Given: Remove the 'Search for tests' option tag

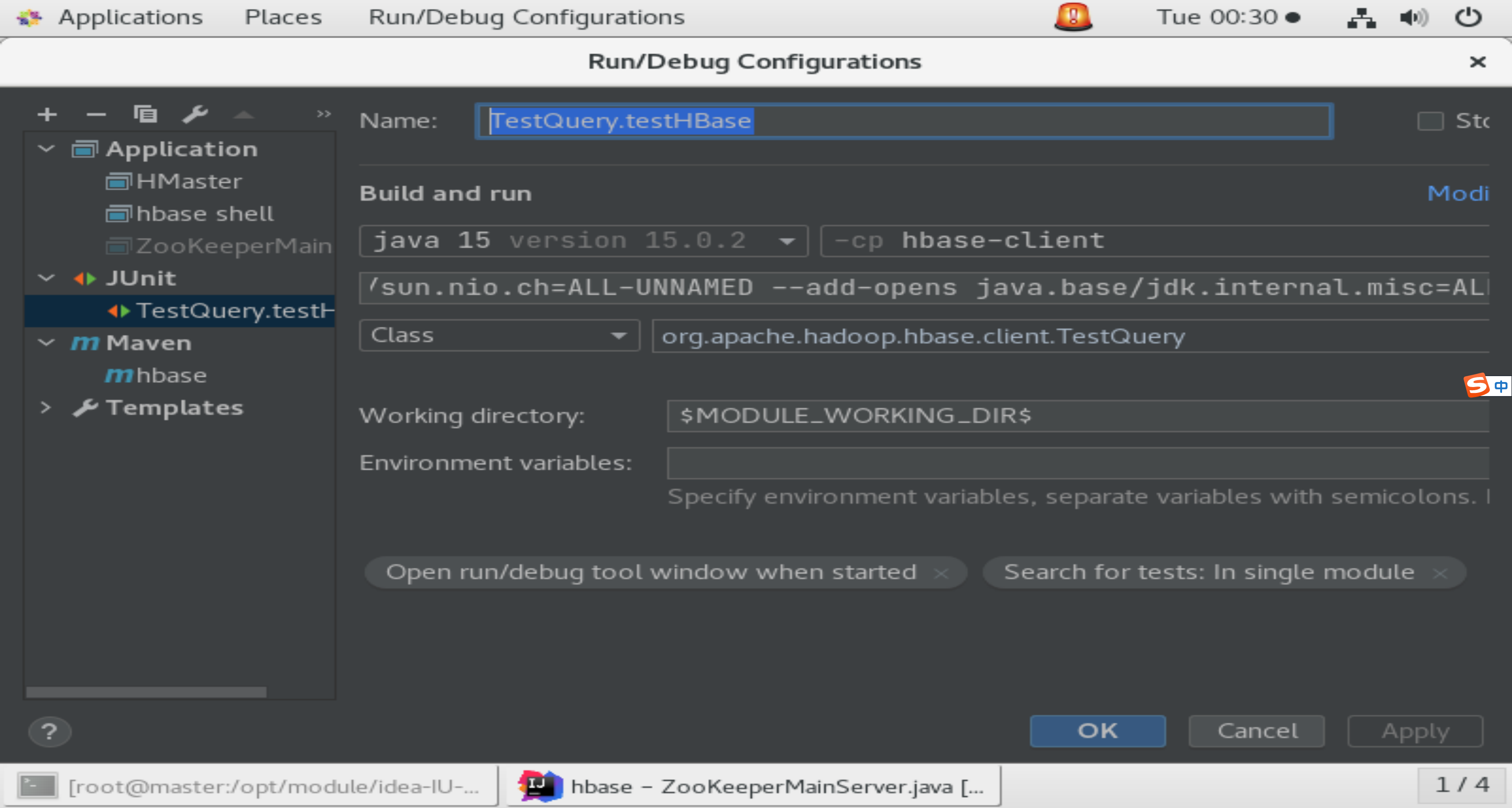Looking at the screenshot, I should (x=1440, y=573).
